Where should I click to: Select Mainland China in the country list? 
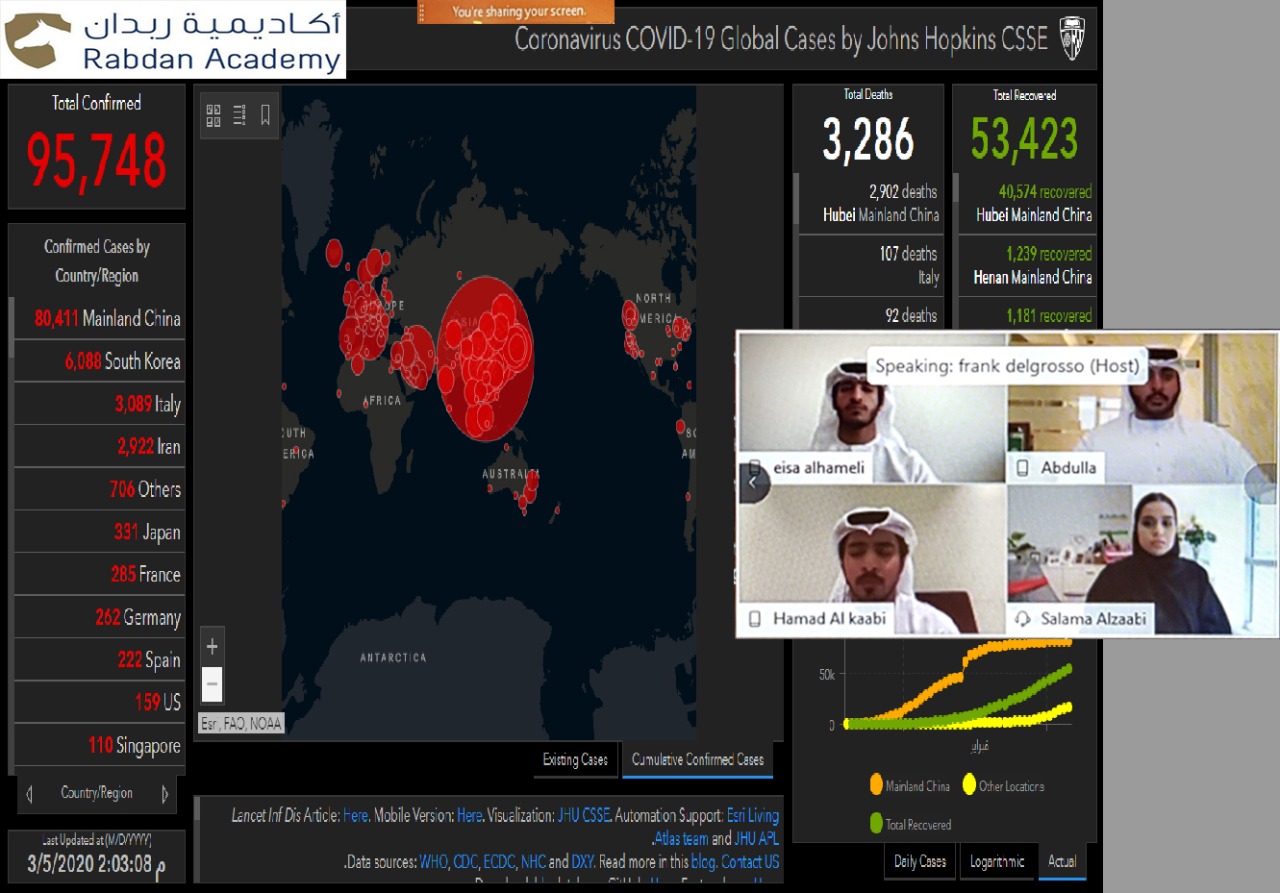point(108,319)
